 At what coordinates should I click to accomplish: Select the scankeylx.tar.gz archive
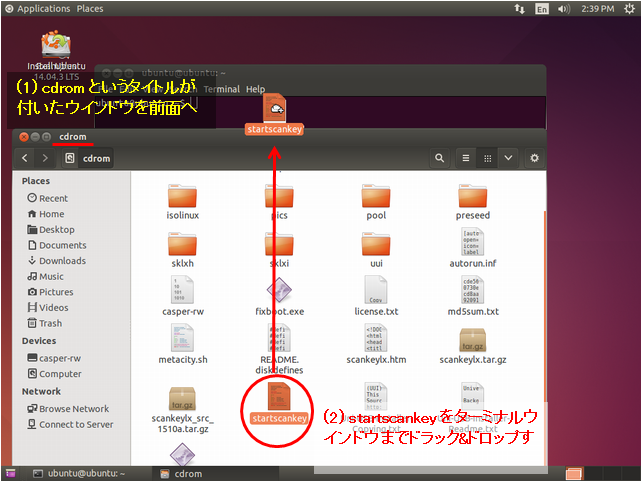pyautogui.click(x=473, y=346)
